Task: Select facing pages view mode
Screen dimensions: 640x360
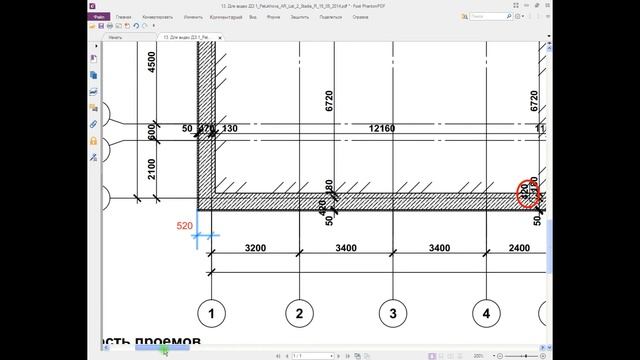Action: [x=451, y=356]
